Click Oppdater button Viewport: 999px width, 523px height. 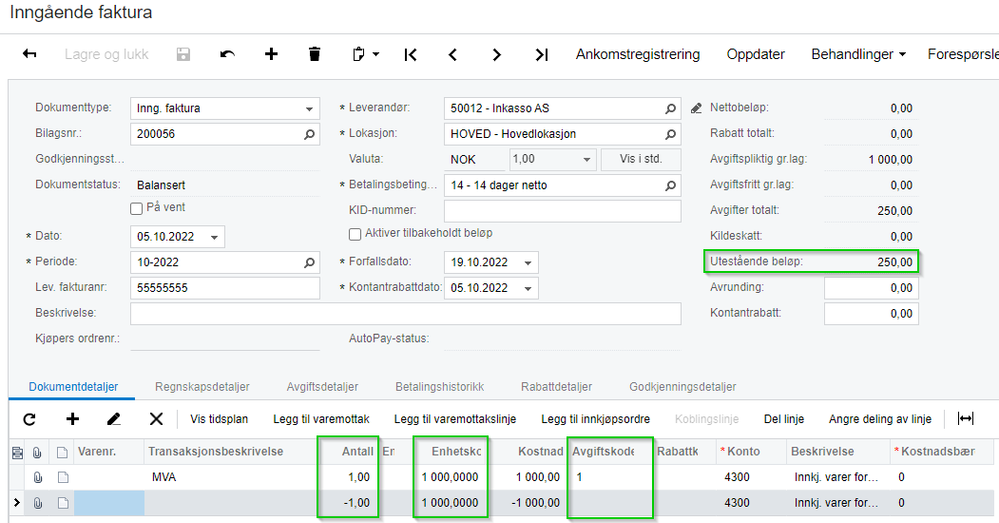coord(756,54)
